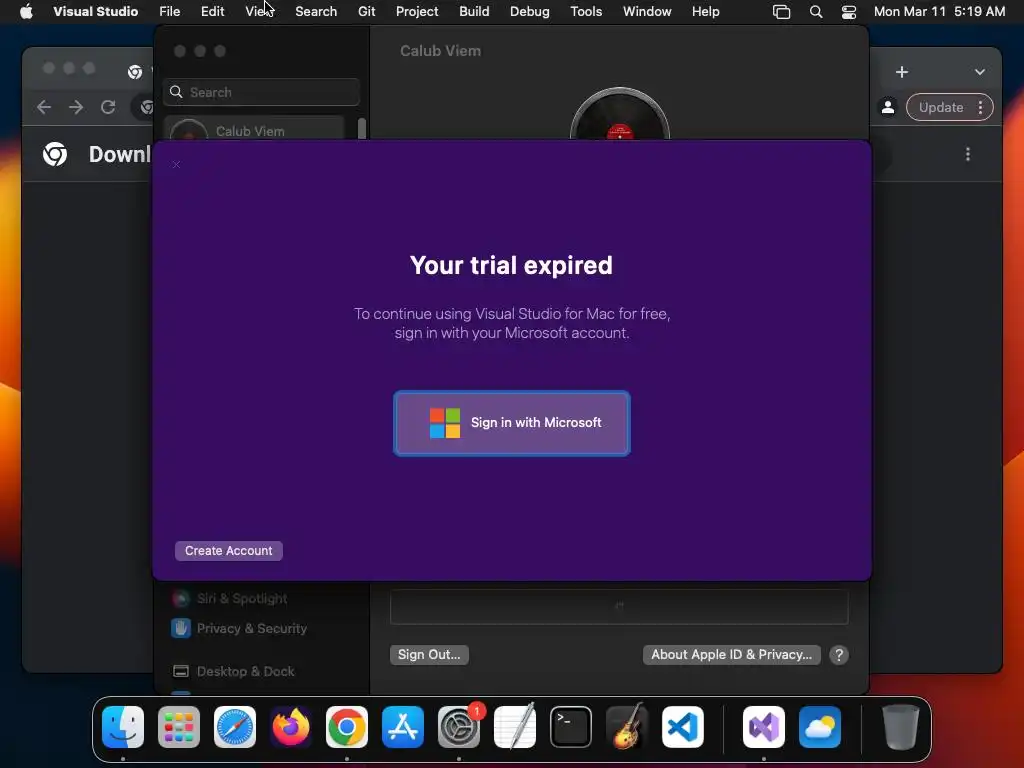Open the File menu
This screenshot has height=768, width=1024.
click(x=170, y=11)
